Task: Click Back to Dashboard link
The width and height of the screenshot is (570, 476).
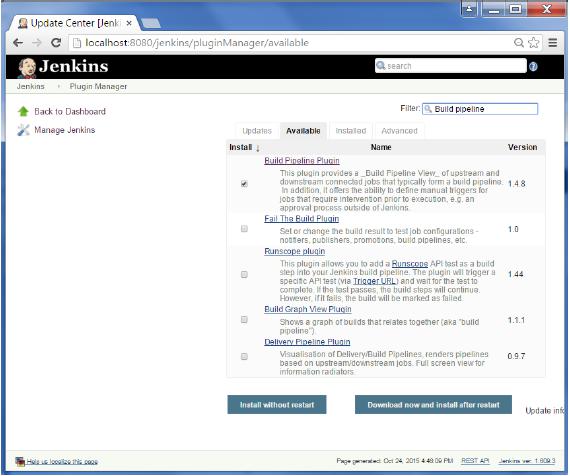Action: pos(70,112)
